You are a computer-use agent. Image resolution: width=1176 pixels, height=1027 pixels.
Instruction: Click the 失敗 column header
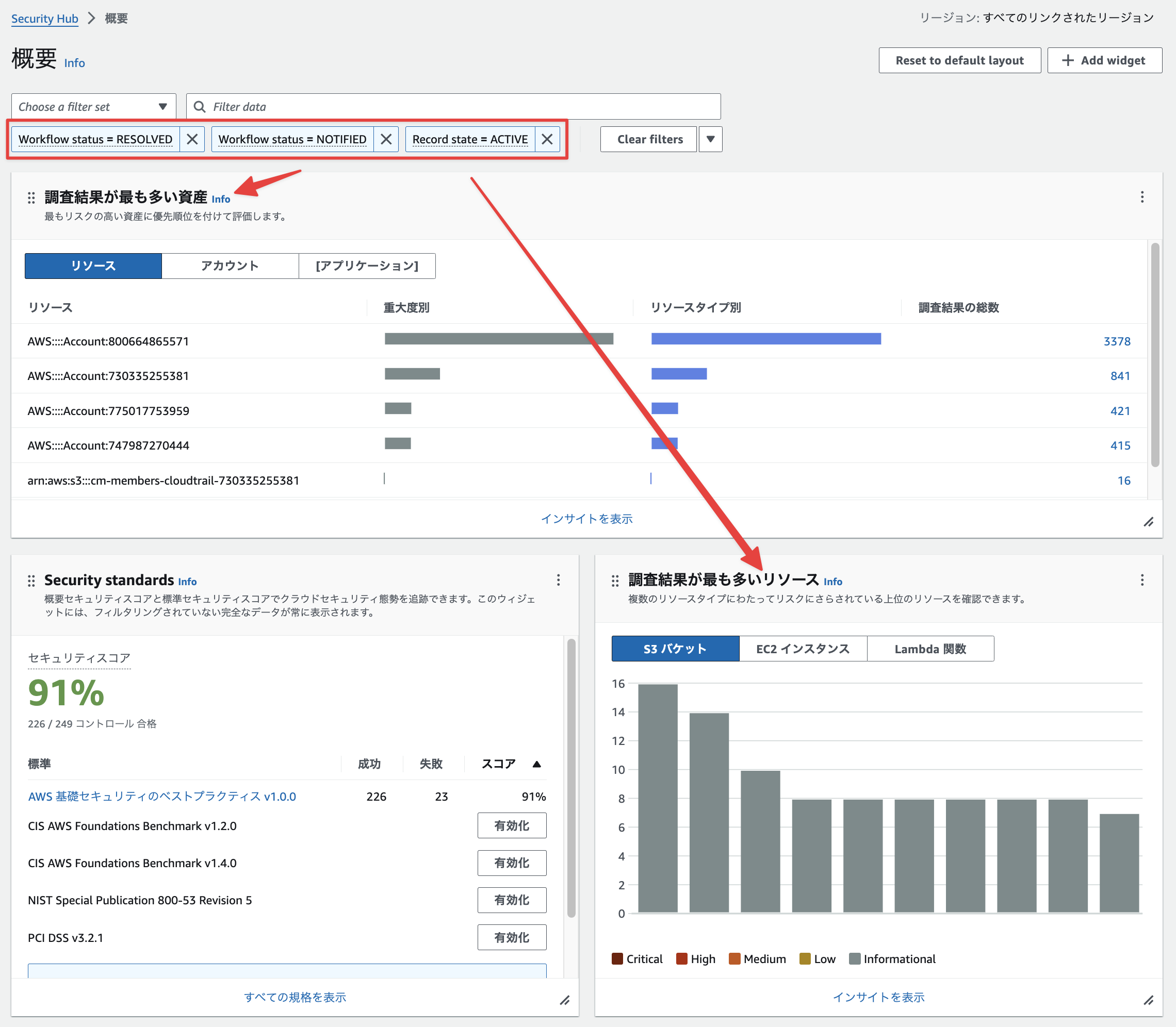[x=431, y=764]
